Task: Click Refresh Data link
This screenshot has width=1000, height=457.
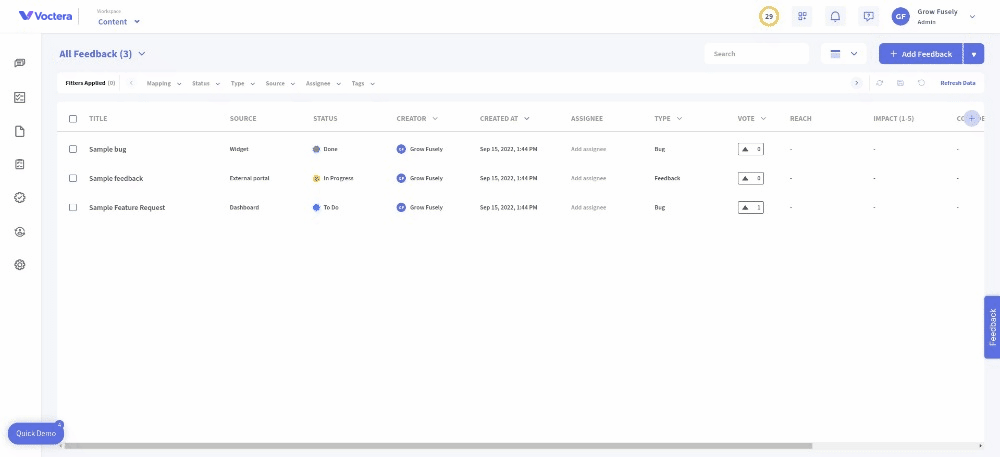Action: (957, 83)
